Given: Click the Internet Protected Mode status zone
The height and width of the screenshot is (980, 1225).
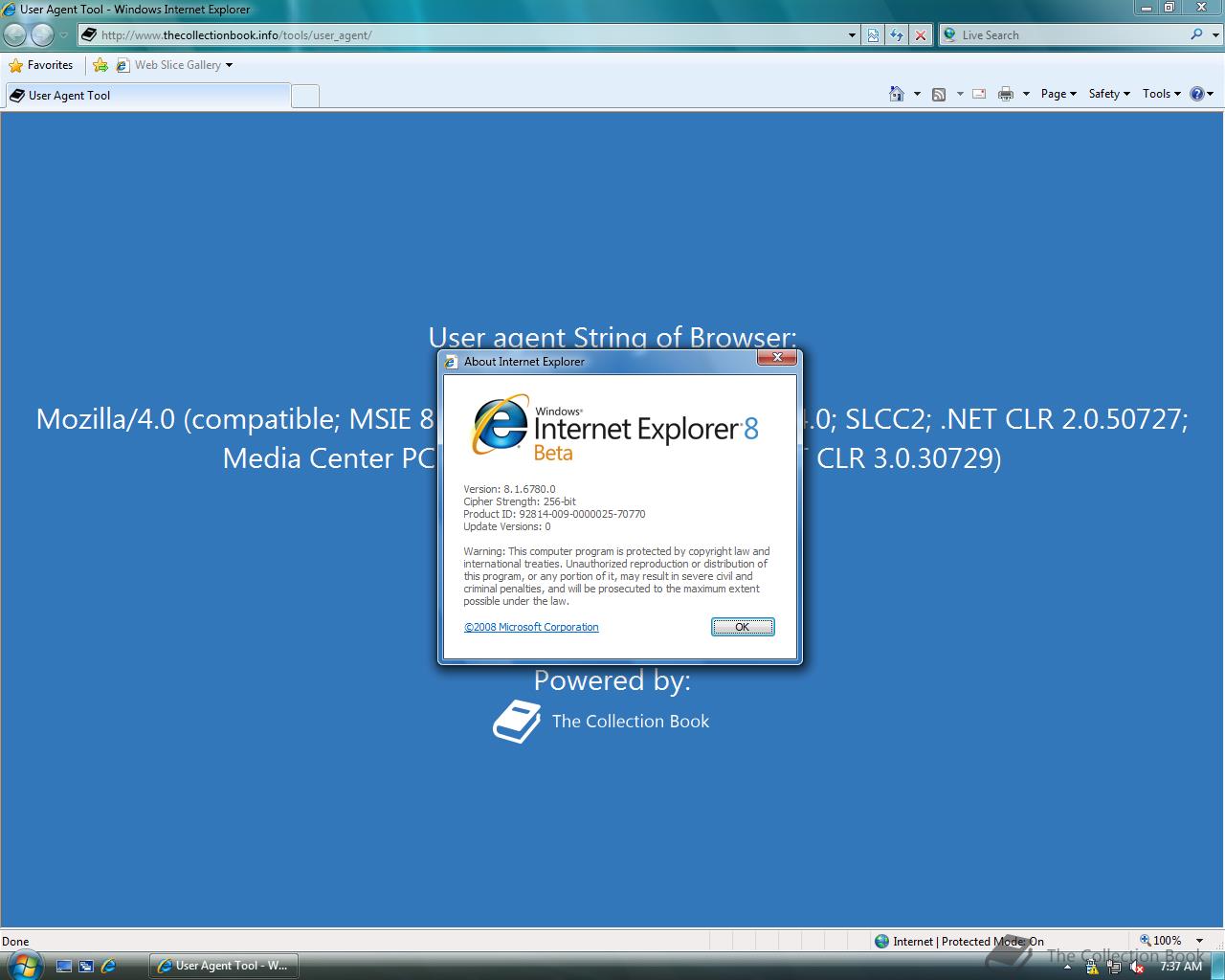Looking at the screenshot, I should click(x=959, y=942).
